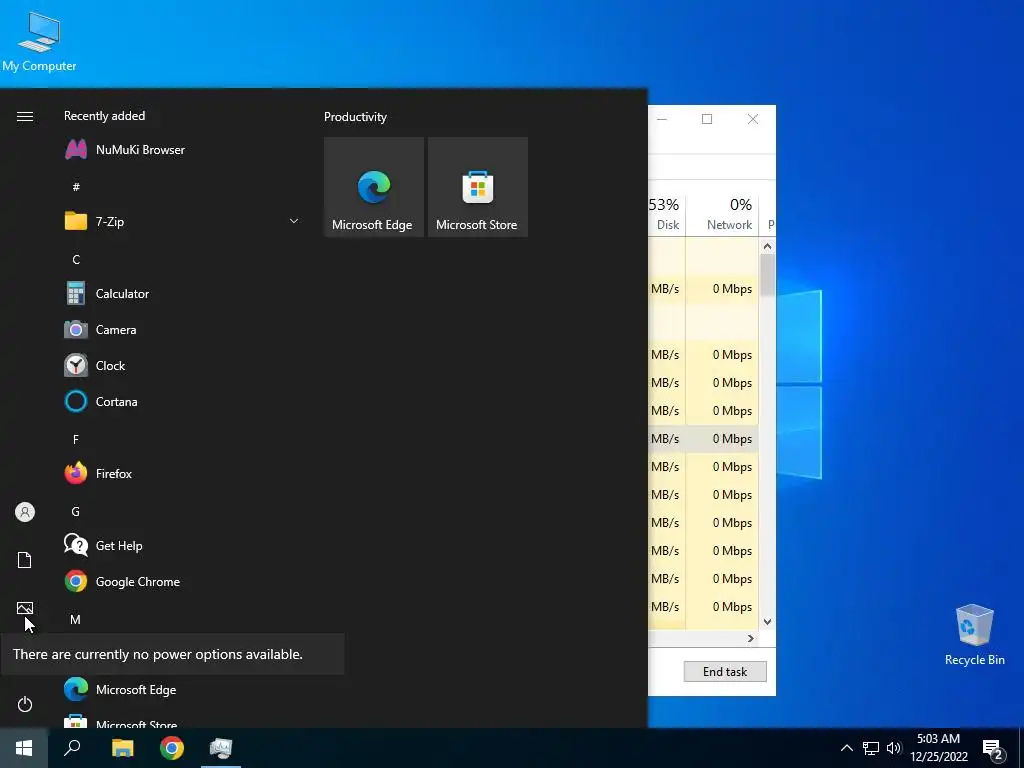Image resolution: width=1024 pixels, height=768 pixels.
Task: Jump to the letter F section header
Action: [x=76, y=440]
